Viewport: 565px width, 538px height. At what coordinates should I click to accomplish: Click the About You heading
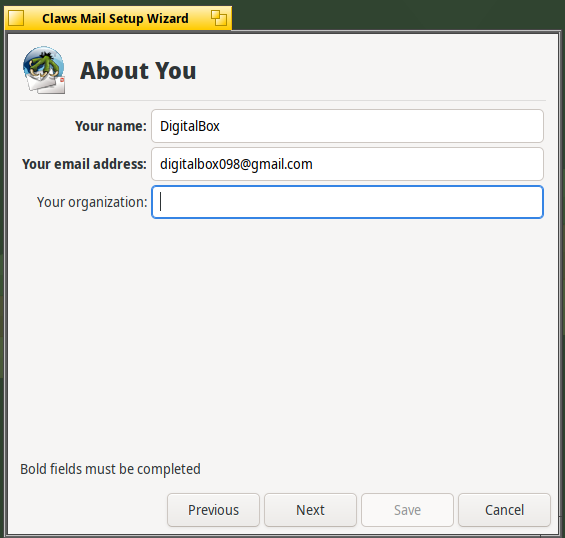point(138,70)
